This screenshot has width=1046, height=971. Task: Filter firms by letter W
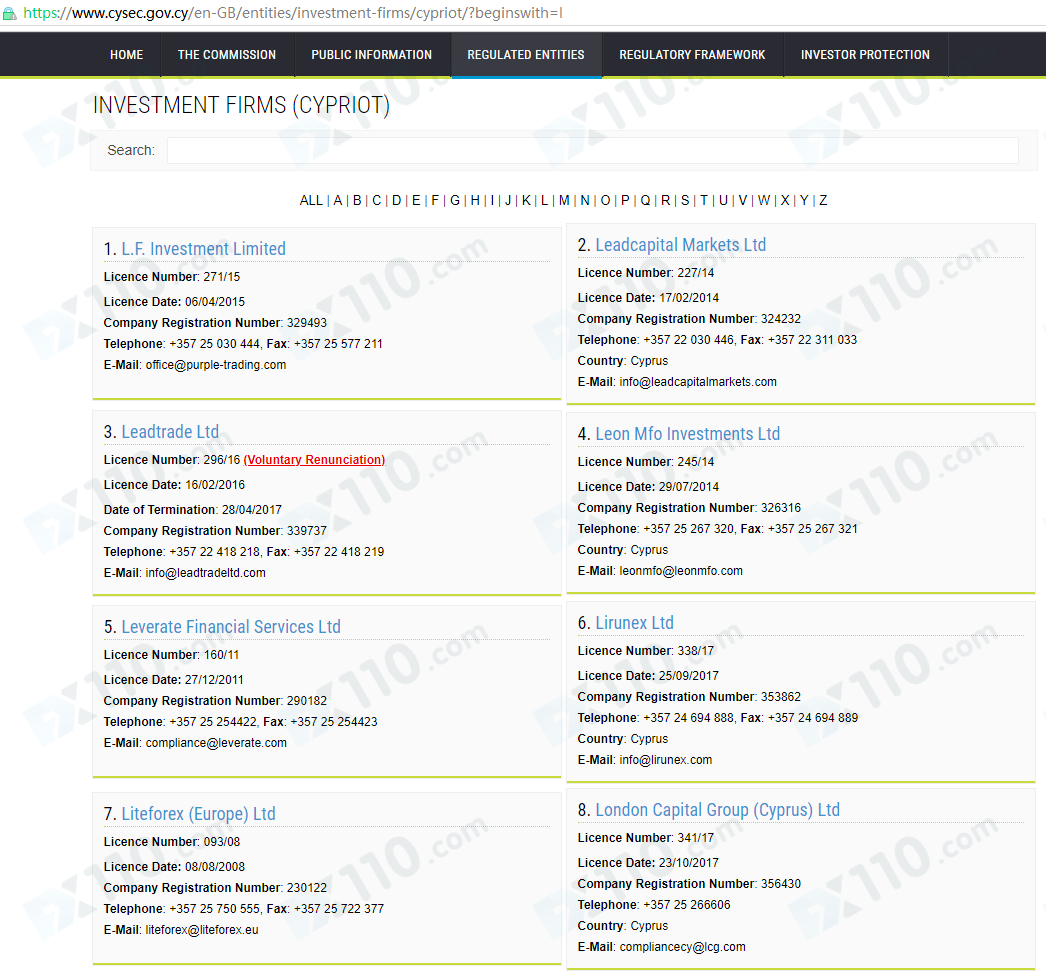[764, 200]
